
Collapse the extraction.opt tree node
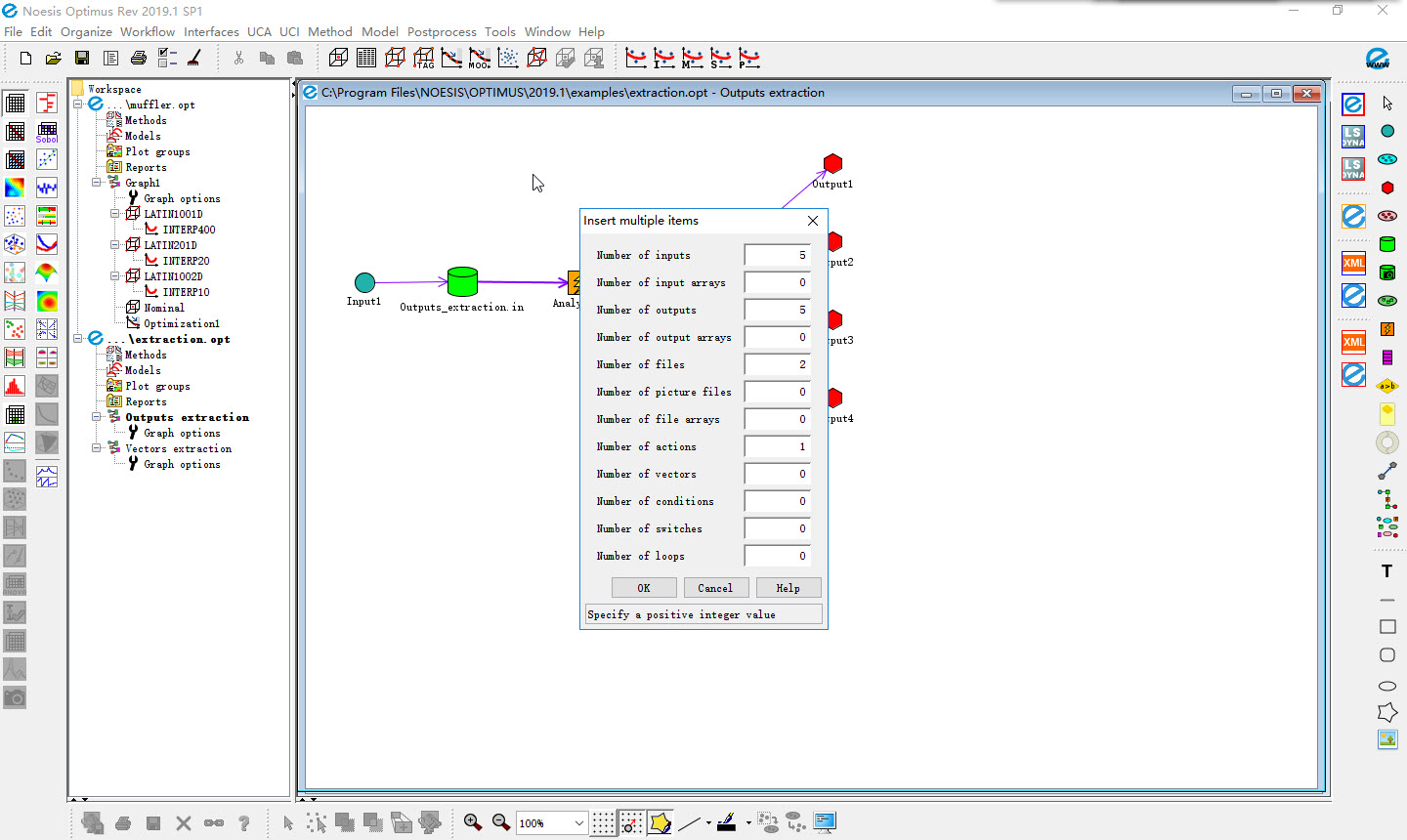point(78,339)
